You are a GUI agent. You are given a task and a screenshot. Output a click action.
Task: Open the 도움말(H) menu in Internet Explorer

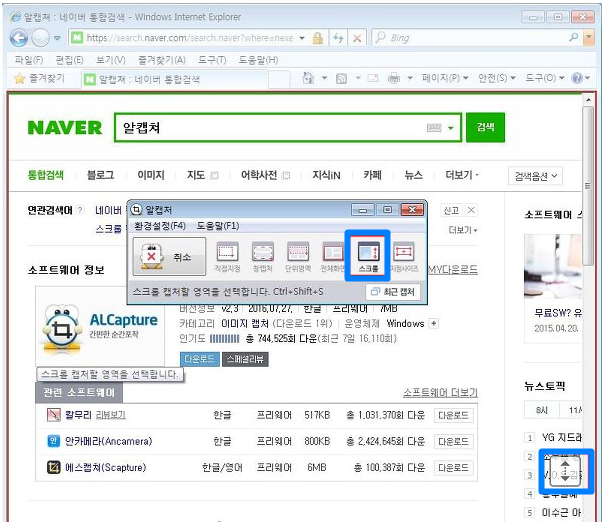pos(259,60)
